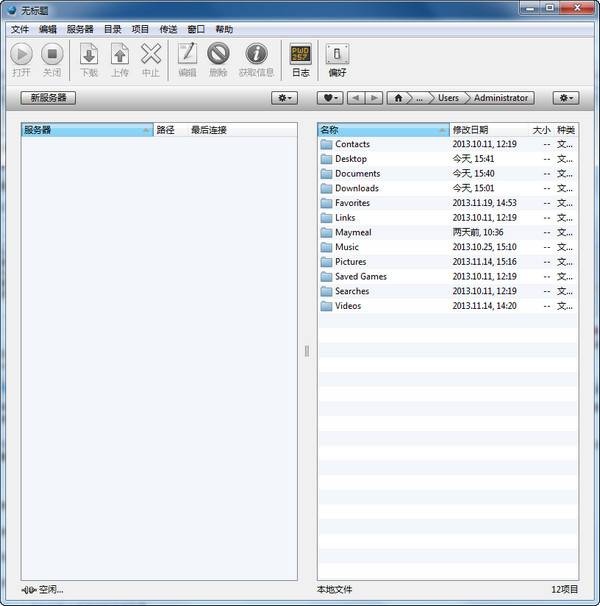Click the 获取信息 (Get Info) icon

tap(256, 55)
